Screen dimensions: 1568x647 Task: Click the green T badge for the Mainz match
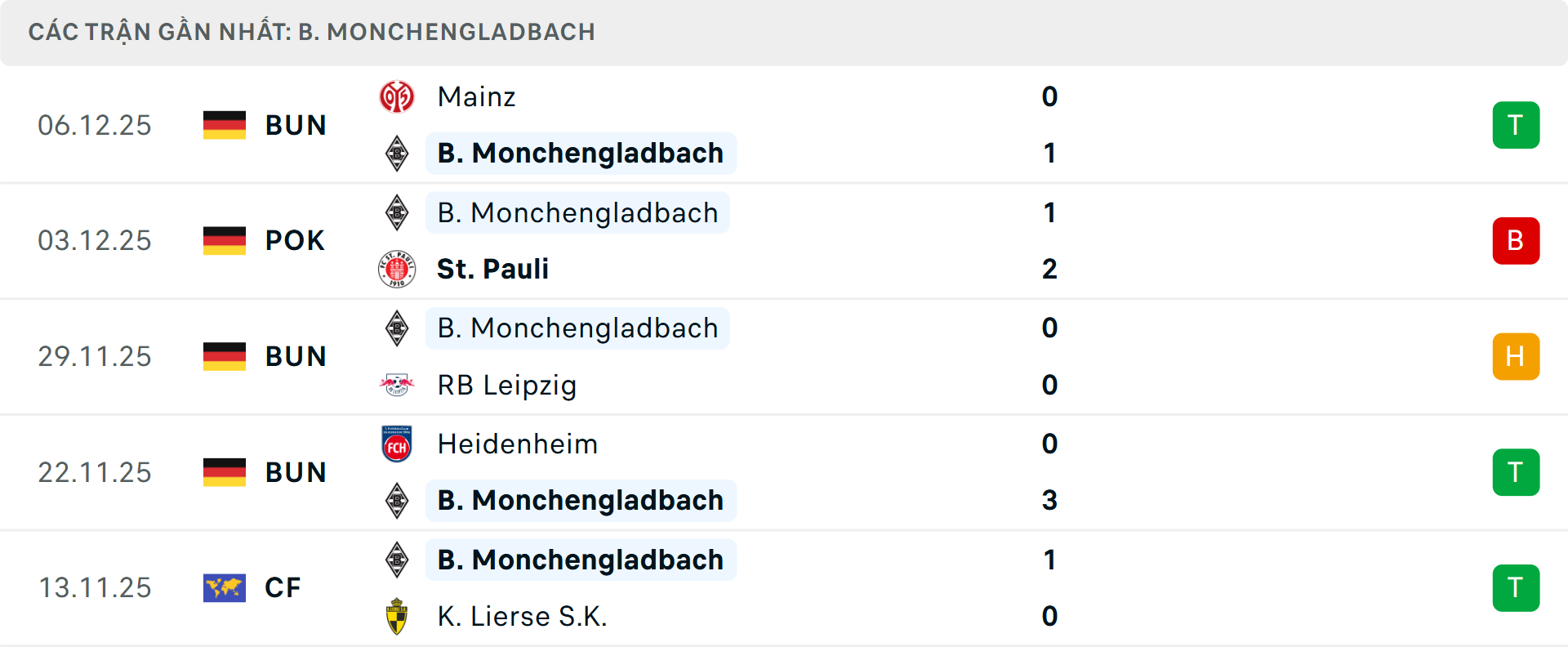tap(1516, 125)
